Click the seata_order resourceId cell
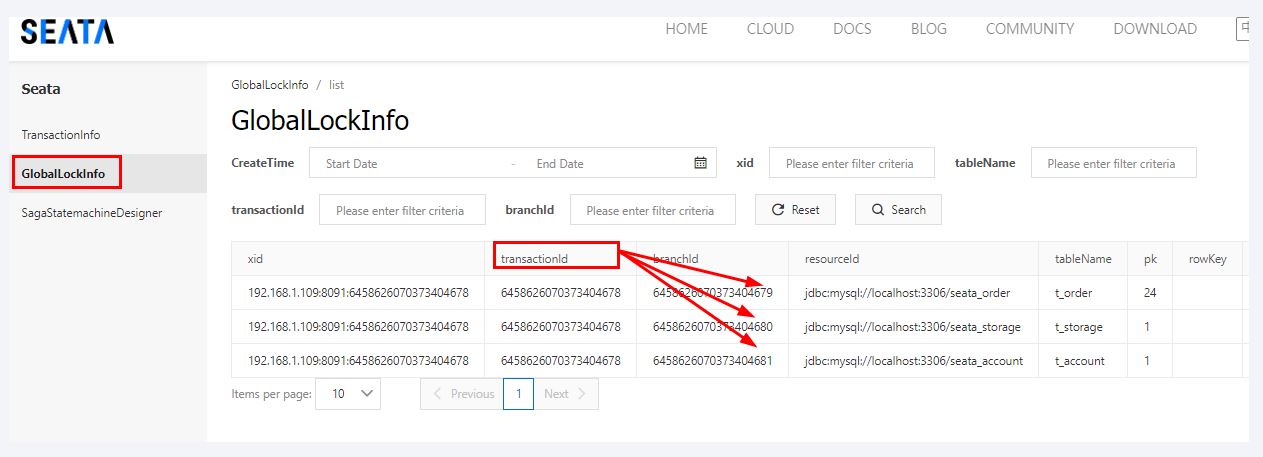This screenshot has width=1263, height=457. click(913, 293)
